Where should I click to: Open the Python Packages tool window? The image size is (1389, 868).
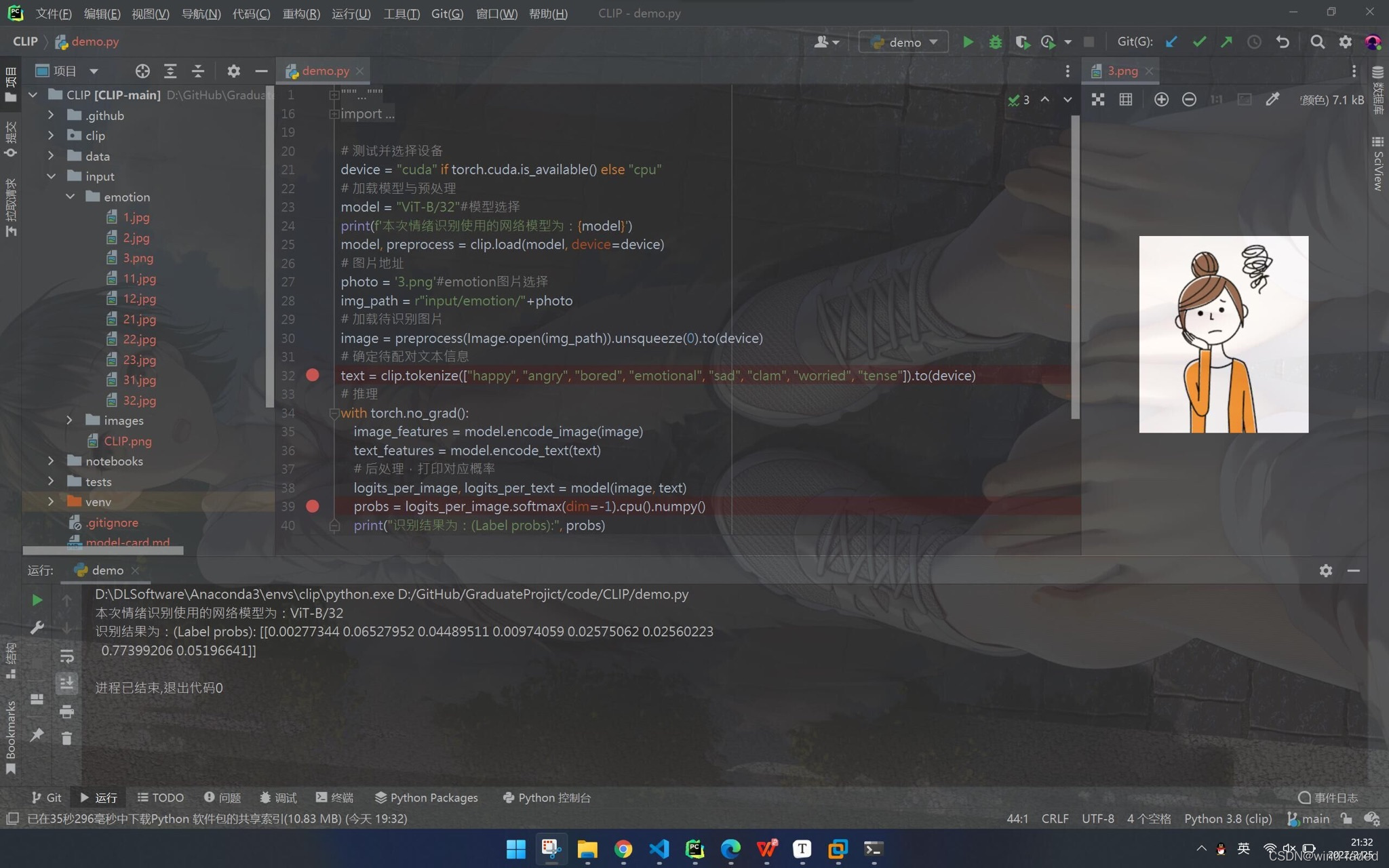(x=427, y=797)
